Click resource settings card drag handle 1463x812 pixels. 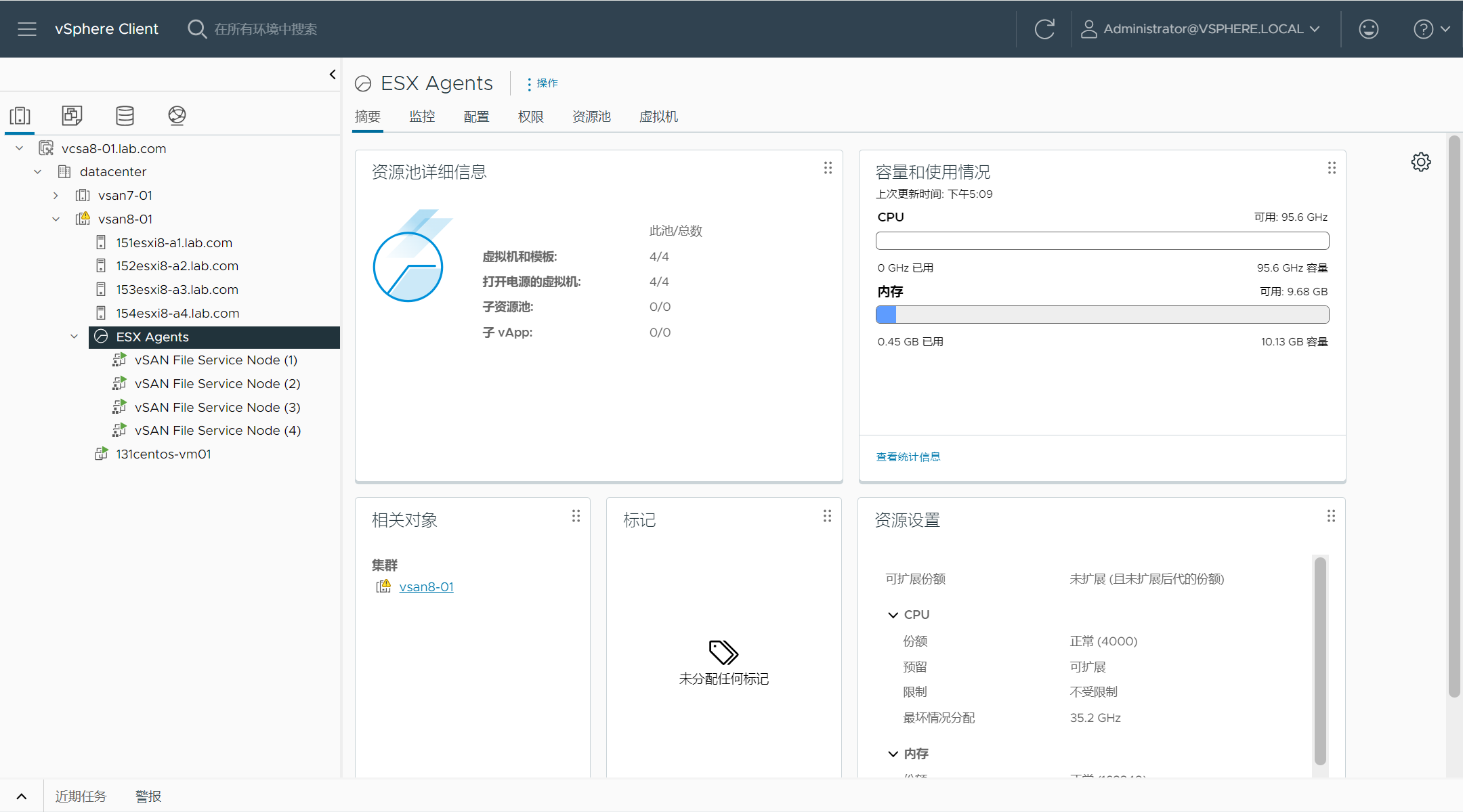pyautogui.click(x=1331, y=516)
